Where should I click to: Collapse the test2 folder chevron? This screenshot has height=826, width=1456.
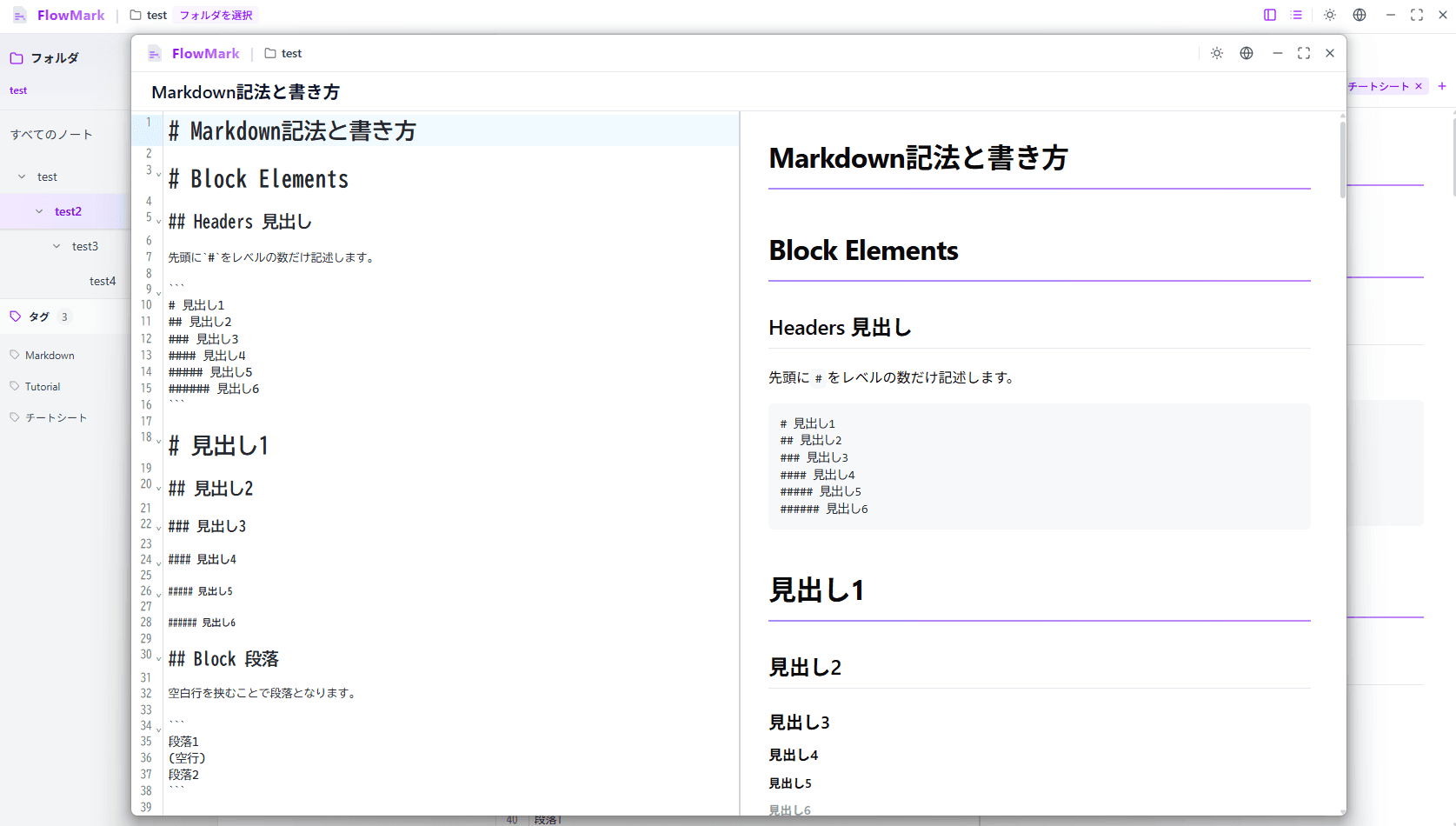[39, 211]
